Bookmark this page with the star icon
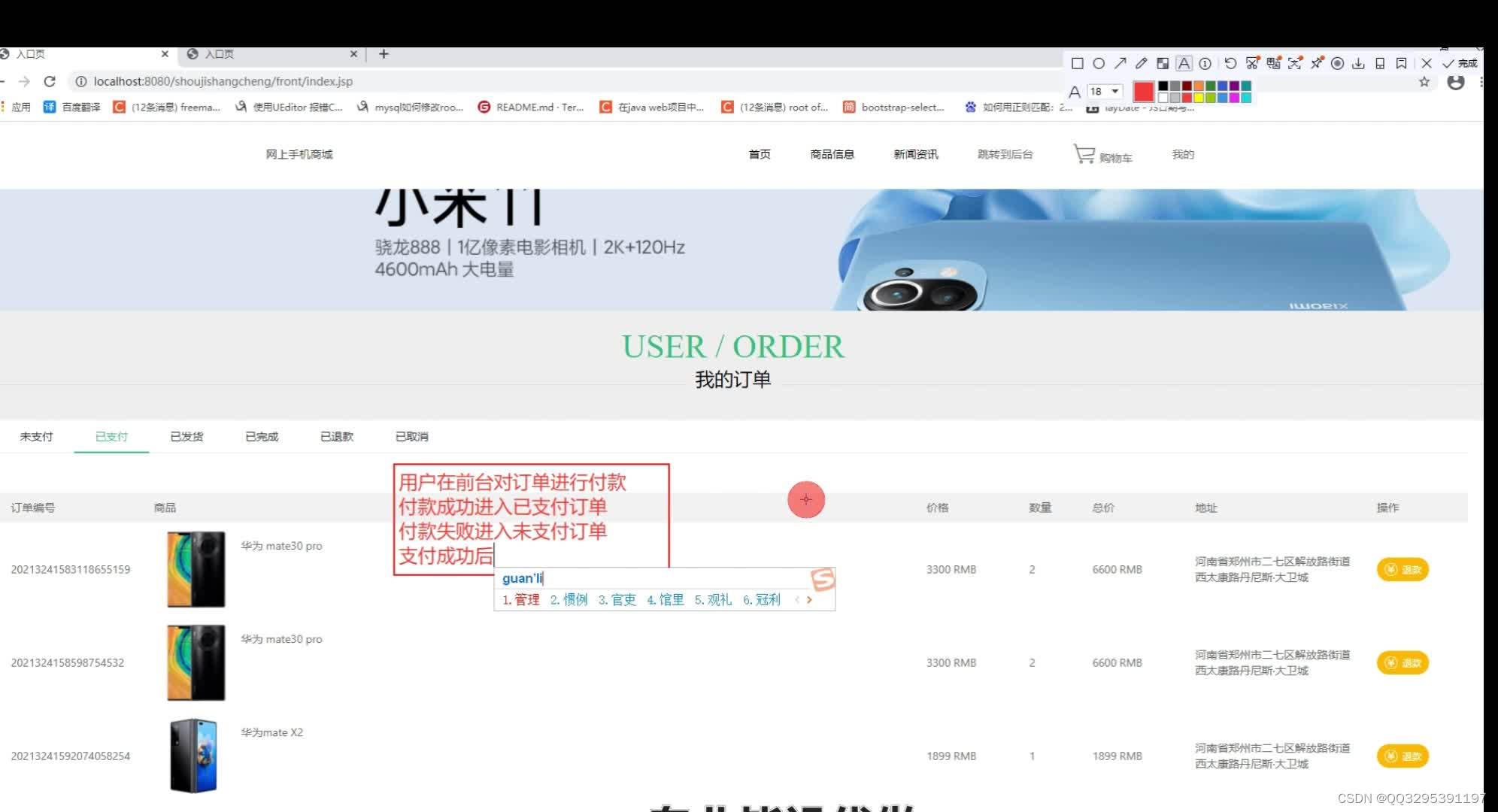The image size is (1498, 812). [1424, 81]
